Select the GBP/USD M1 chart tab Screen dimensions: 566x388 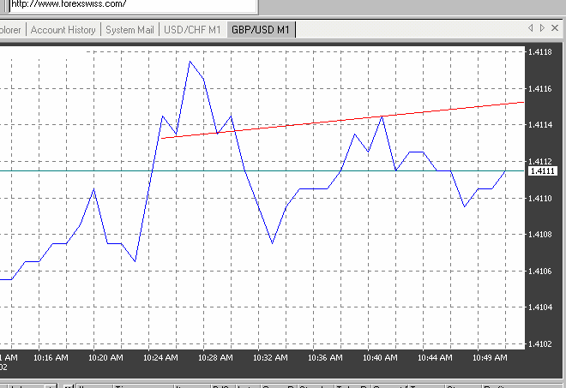click(x=261, y=30)
